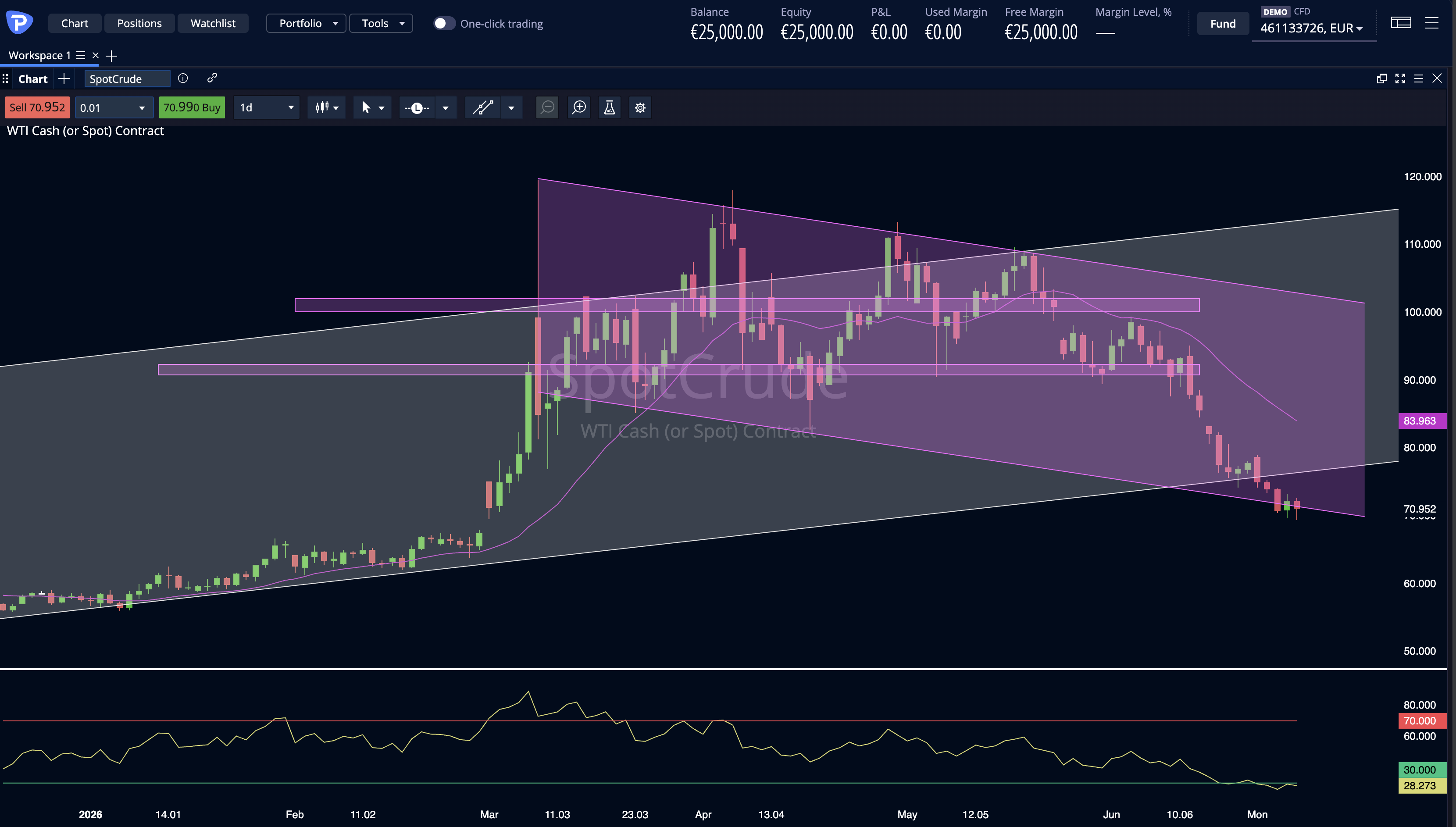The width and height of the screenshot is (1456, 827).
Task: Click the SpotCrude symbol input field
Action: pos(127,78)
